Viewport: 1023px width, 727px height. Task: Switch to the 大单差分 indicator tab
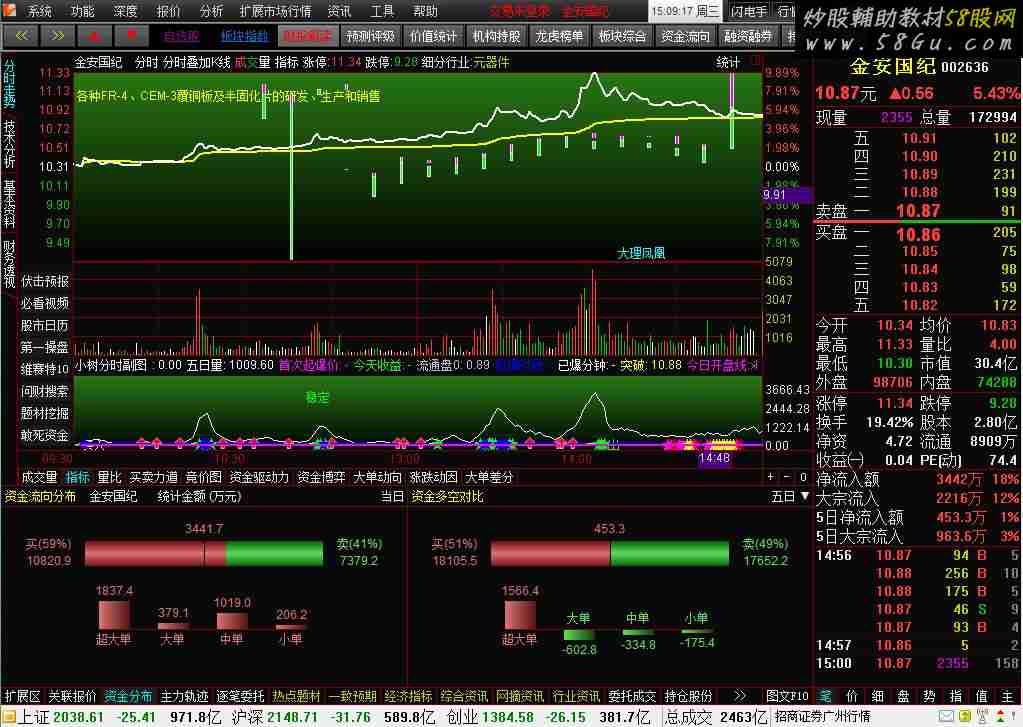tap(489, 478)
